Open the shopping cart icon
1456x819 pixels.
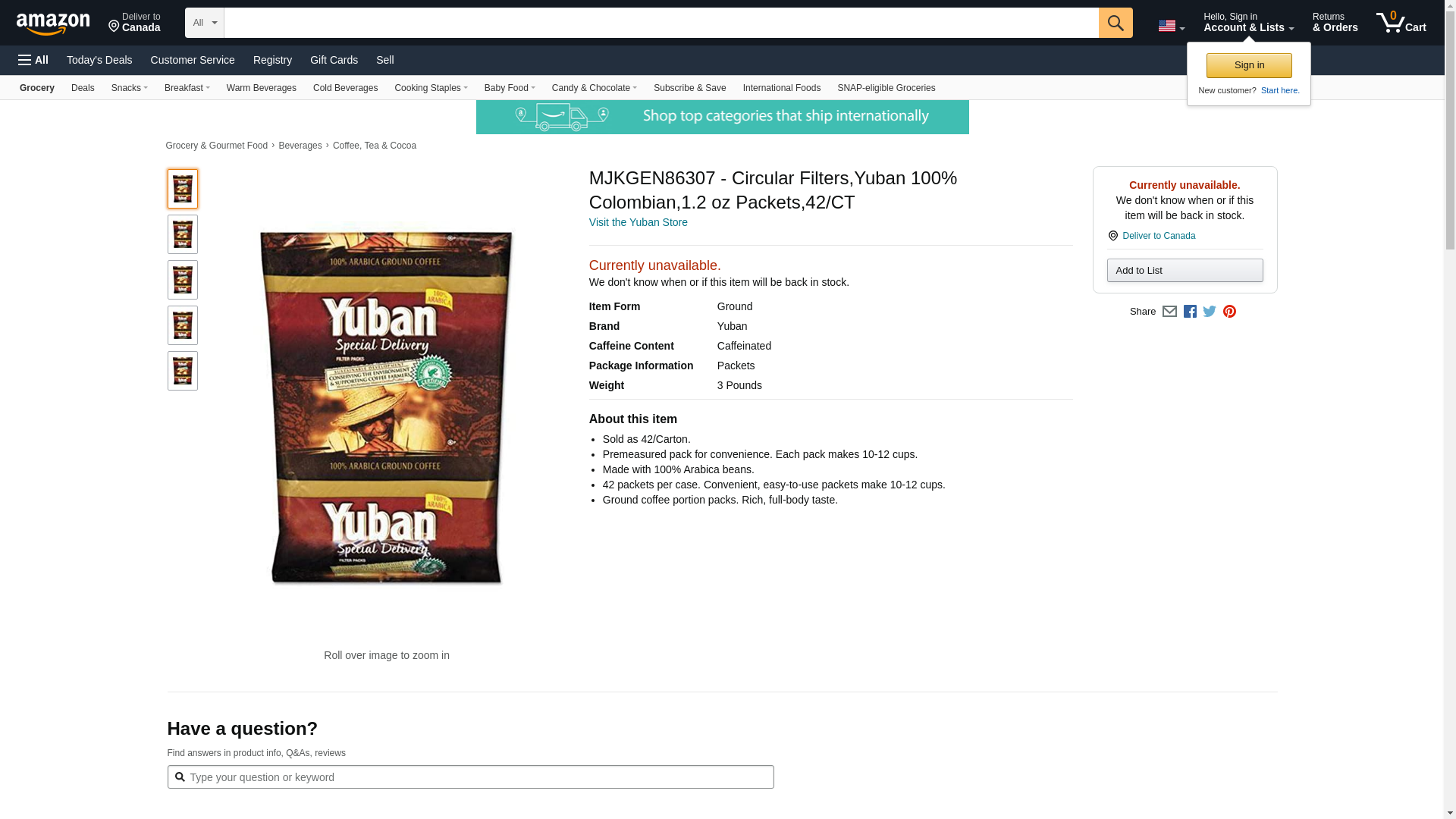1401,22
